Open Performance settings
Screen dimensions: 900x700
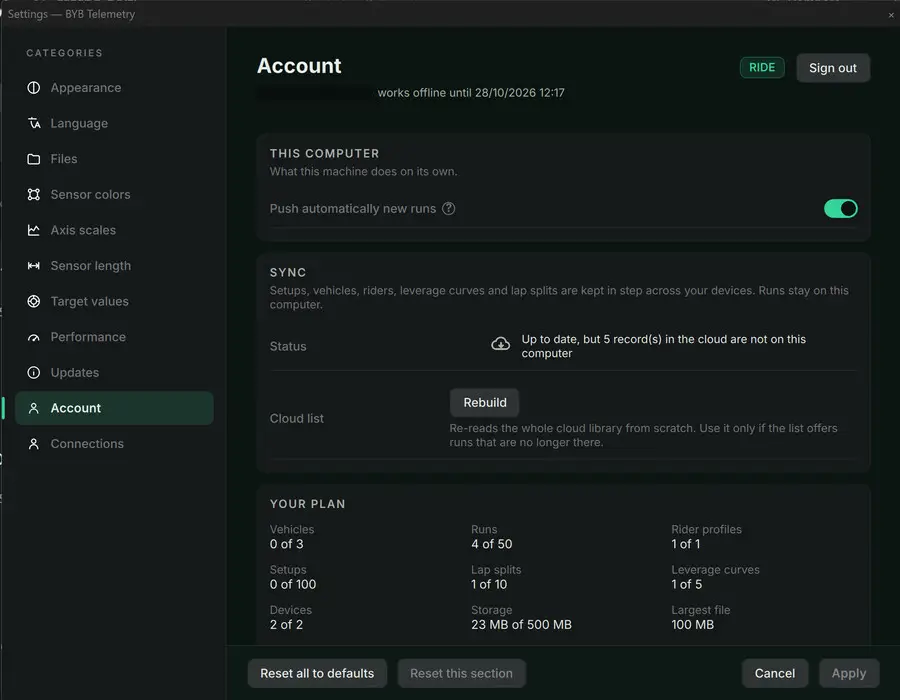114,337
